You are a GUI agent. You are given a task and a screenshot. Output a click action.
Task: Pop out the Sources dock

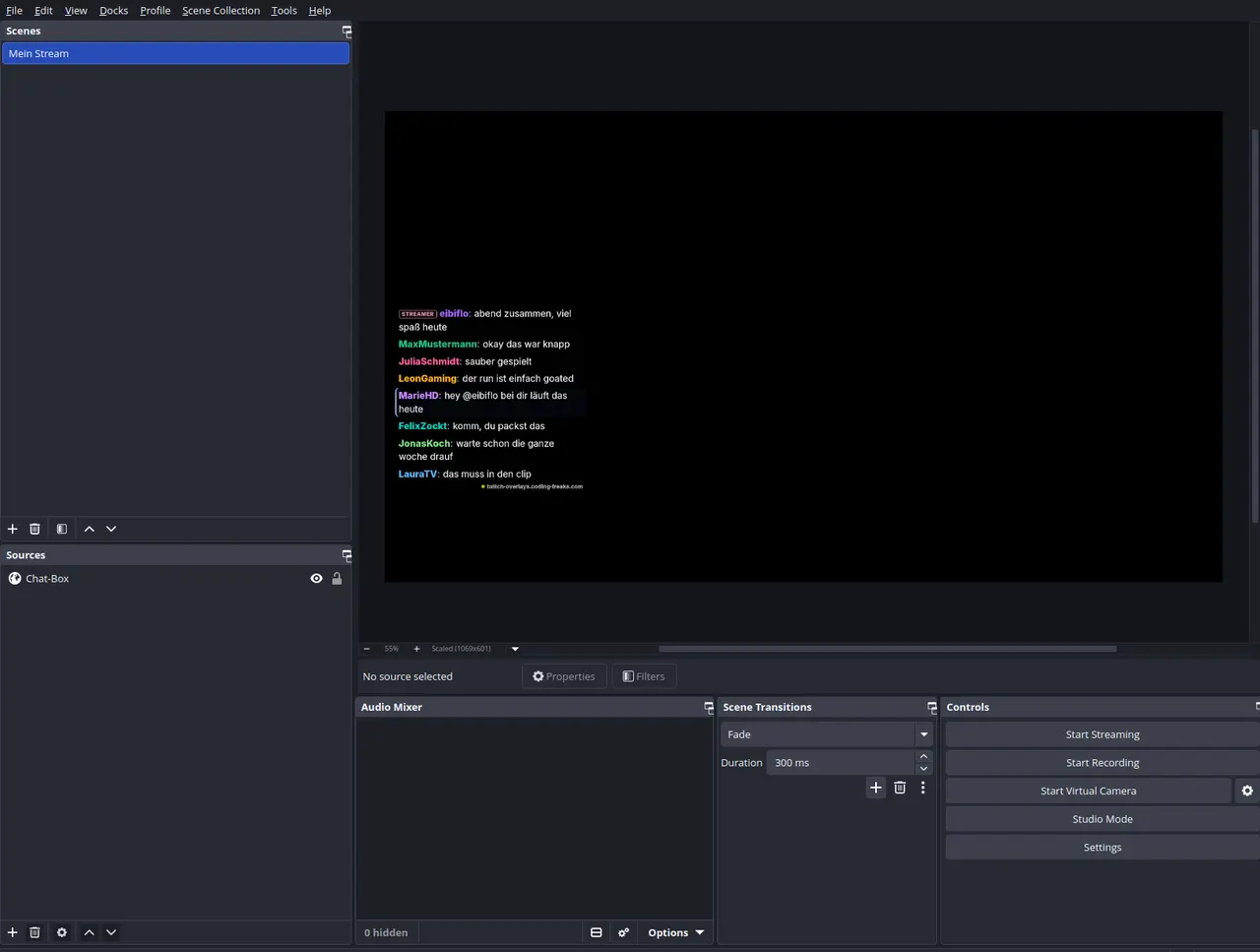[346, 555]
